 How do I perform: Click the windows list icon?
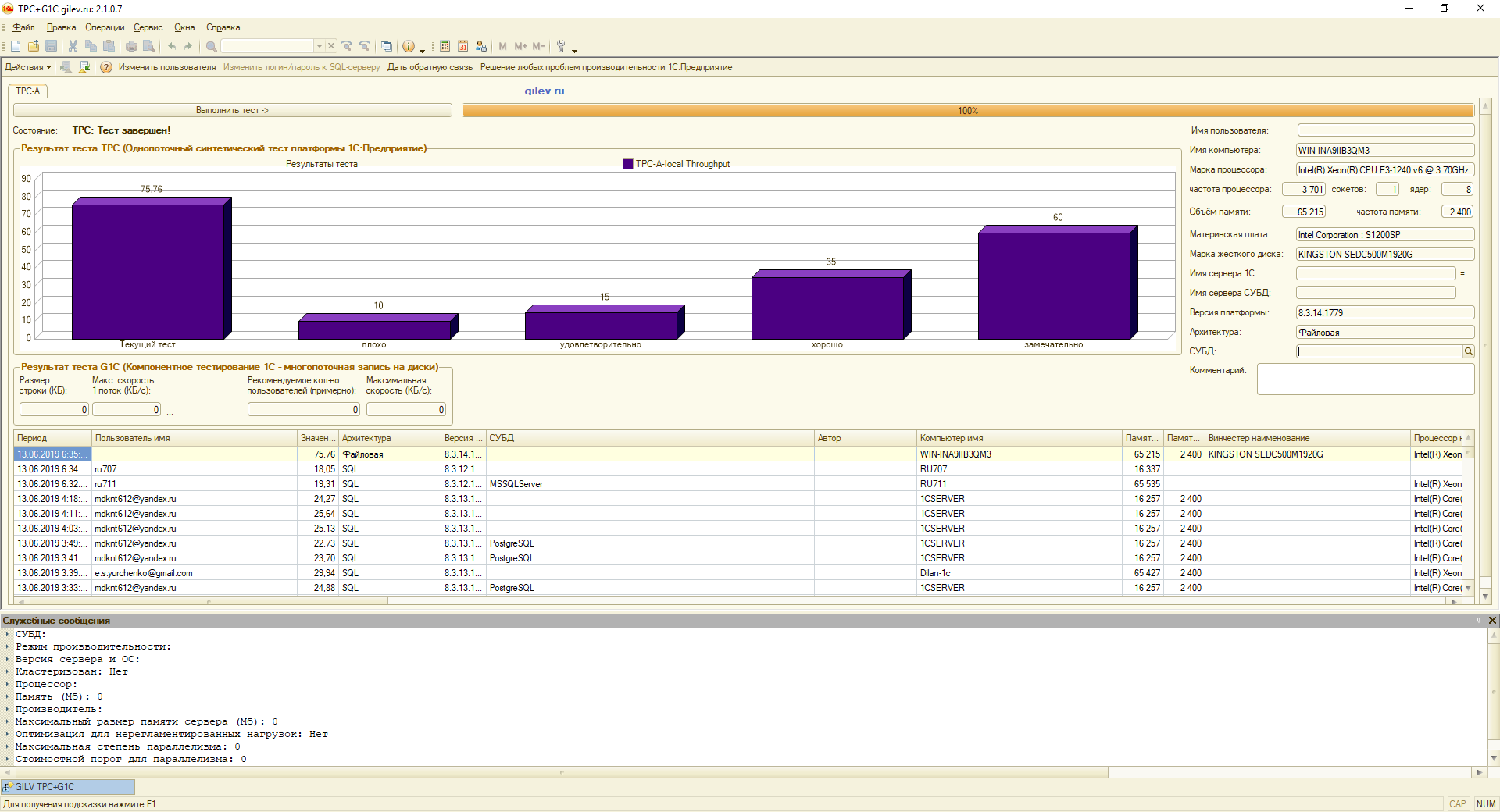point(387,46)
